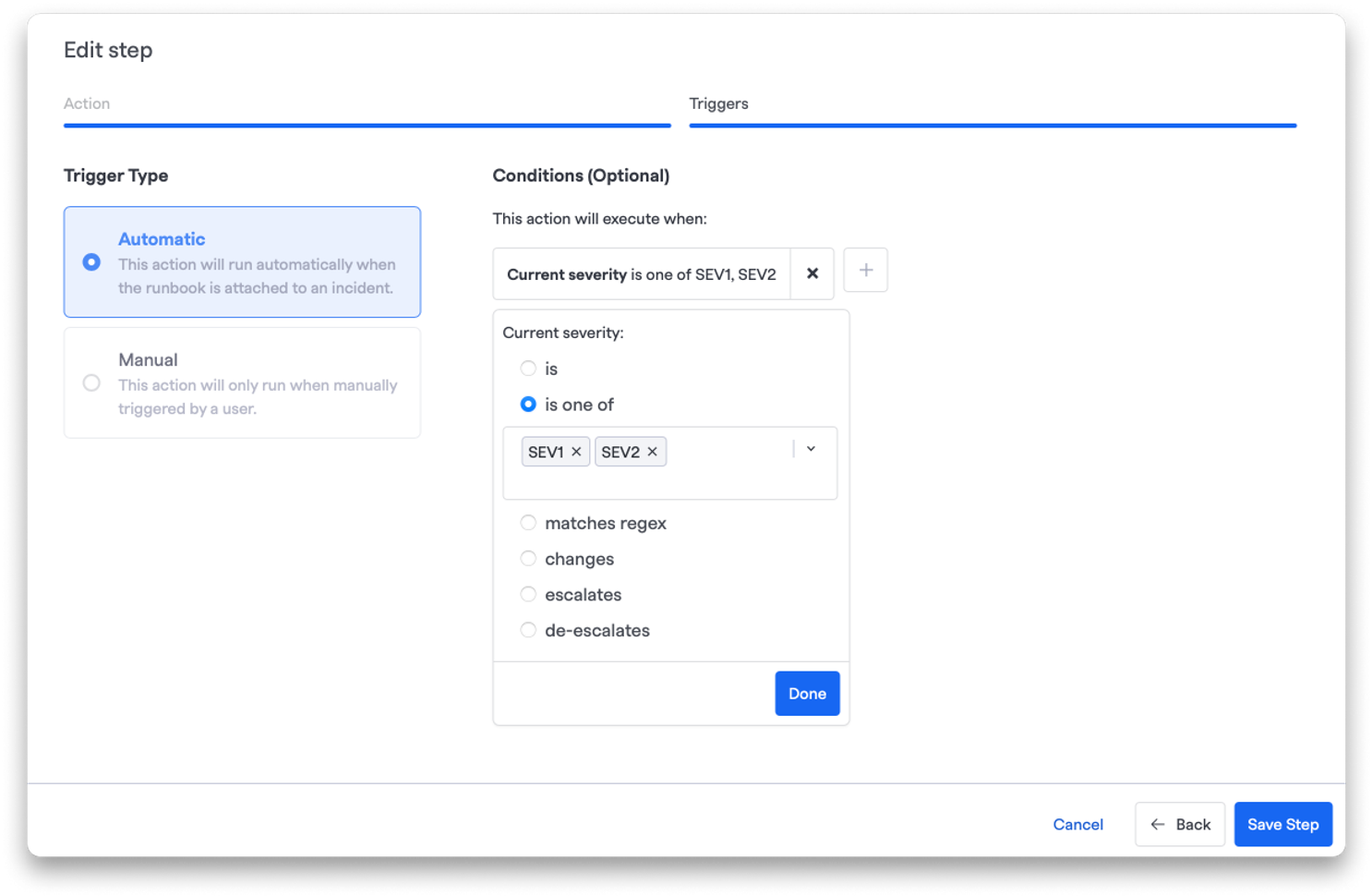Choose the "is one of" severity condition
Viewport: 1372px width, 896px height.
click(528, 405)
